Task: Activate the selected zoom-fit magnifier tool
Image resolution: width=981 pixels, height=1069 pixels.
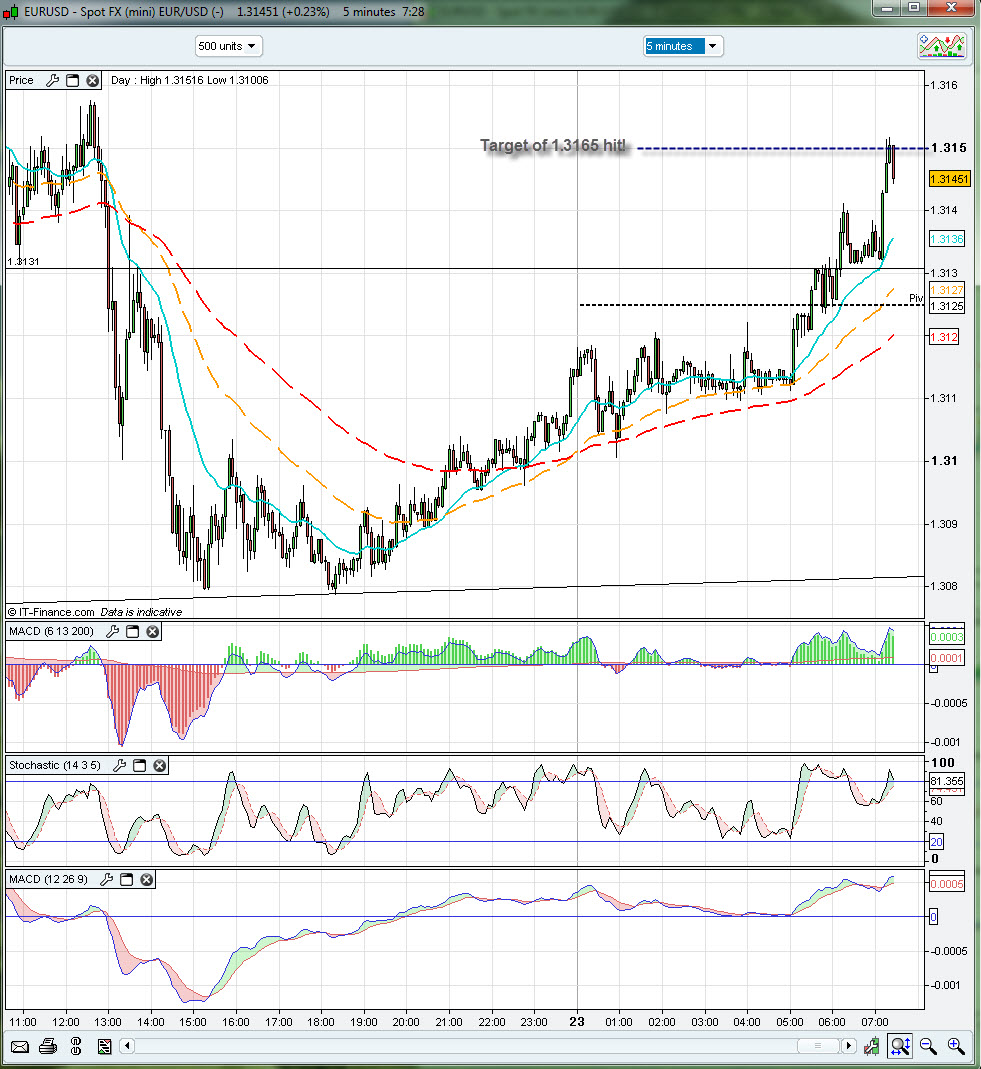Action: 899,1047
